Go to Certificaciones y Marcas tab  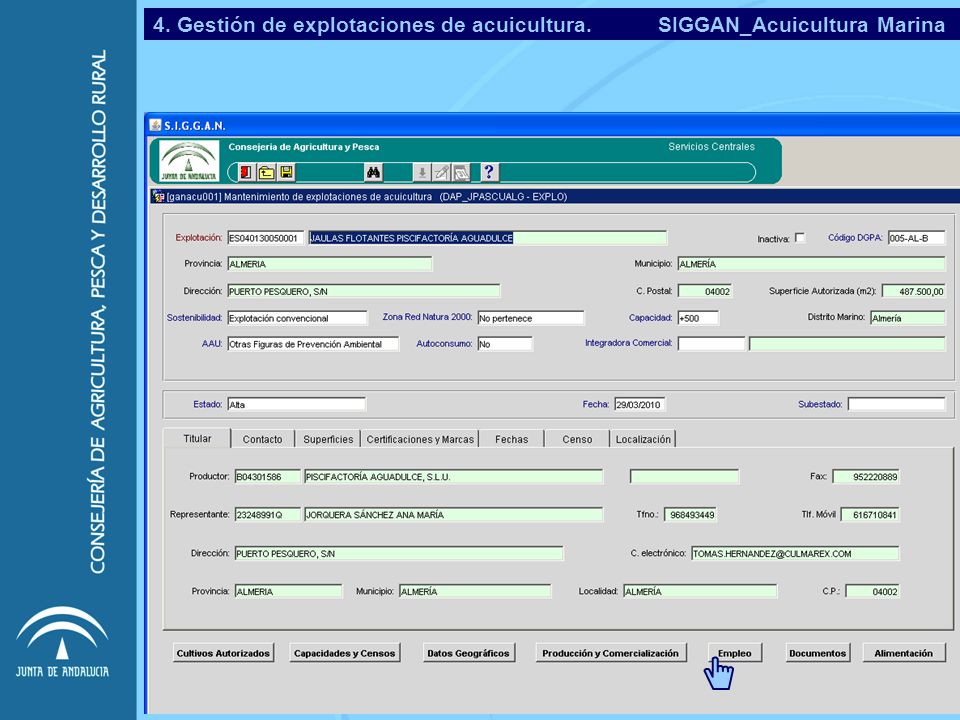[420, 439]
